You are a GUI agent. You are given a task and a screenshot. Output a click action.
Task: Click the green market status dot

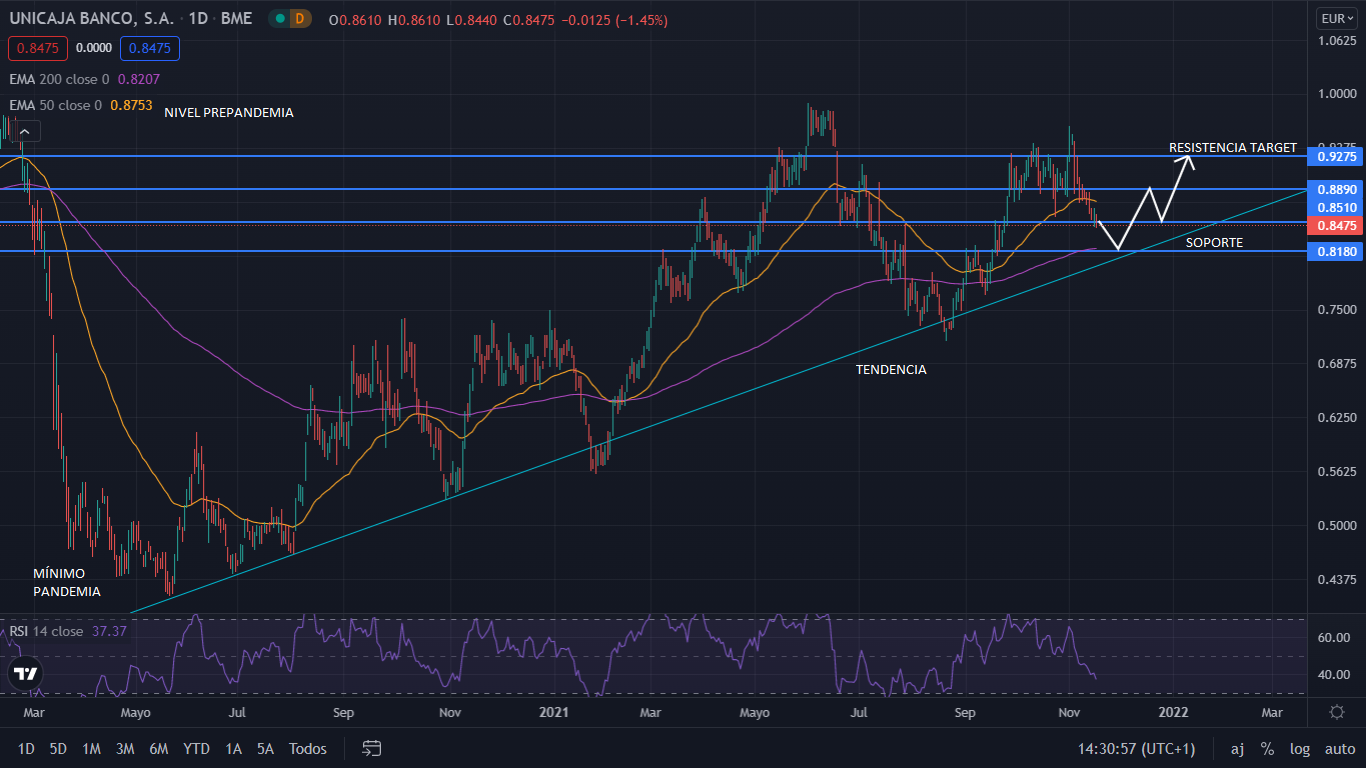tap(280, 20)
